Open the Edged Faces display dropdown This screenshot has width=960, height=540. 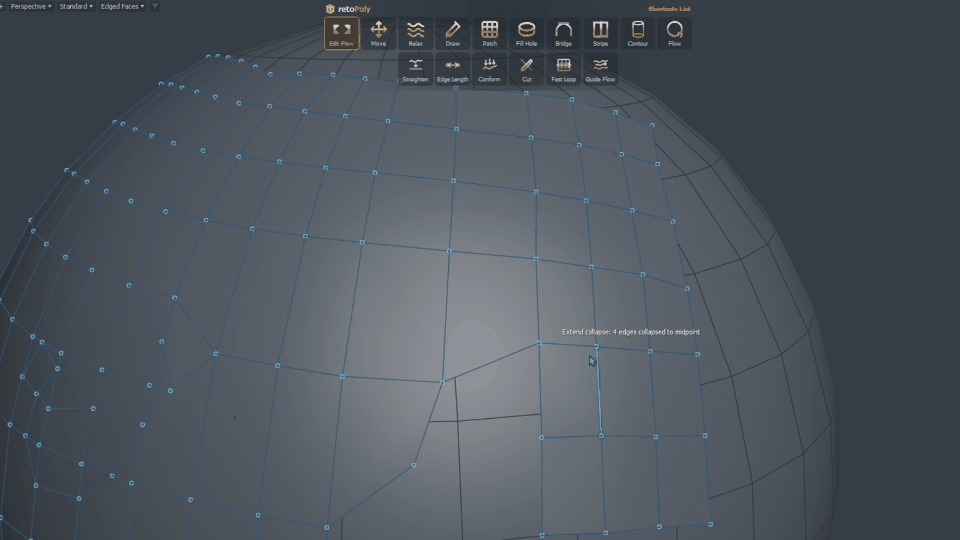click(122, 6)
